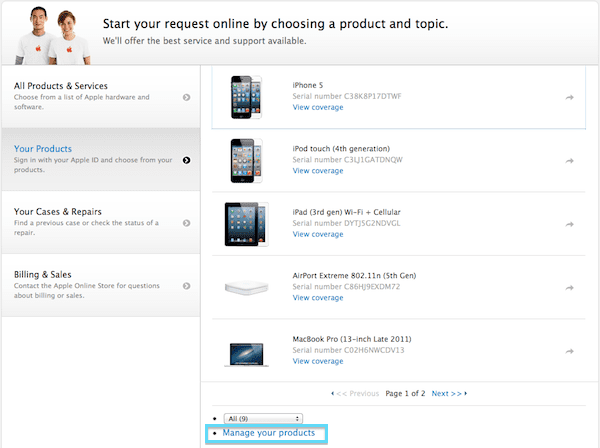Click the iPad (3rd gen) Wi-Fi + Cellular name

point(346,212)
